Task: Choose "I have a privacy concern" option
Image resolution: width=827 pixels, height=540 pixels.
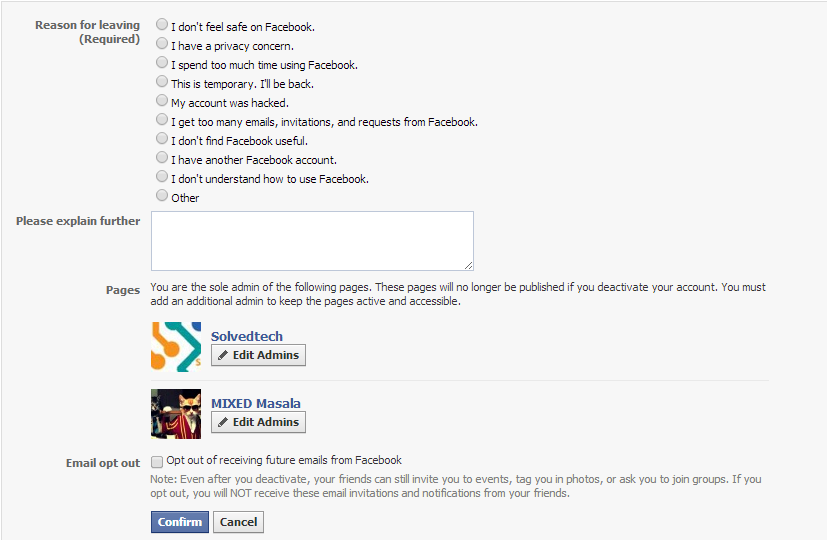Action: click(x=162, y=44)
